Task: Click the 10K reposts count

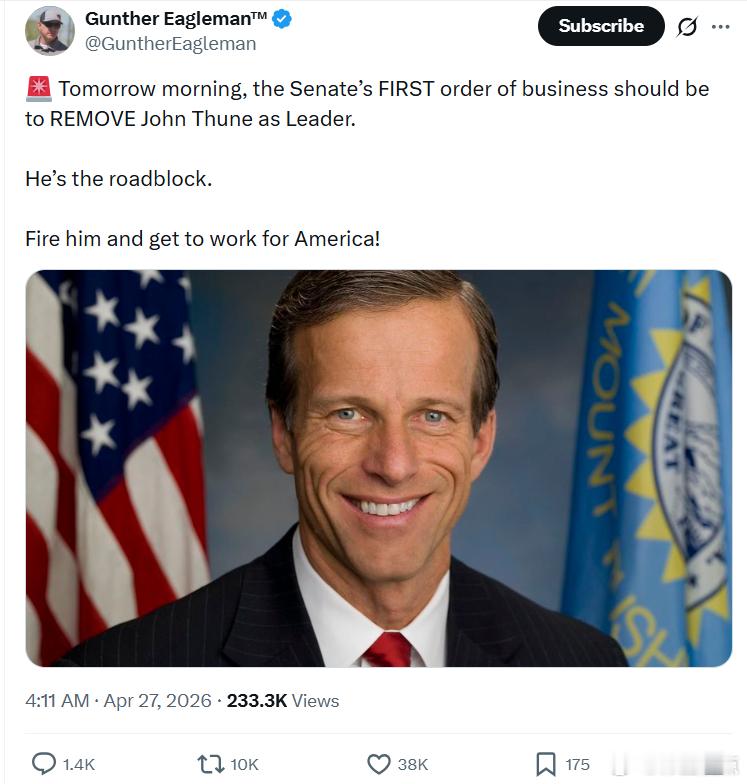Action: tap(245, 764)
